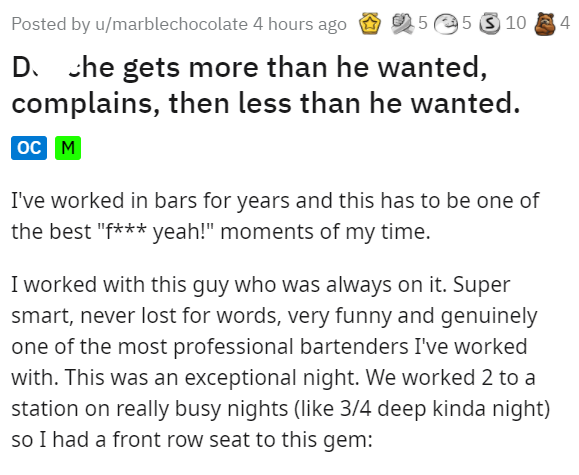This screenshot has width=579, height=475.
Task: Select the blue OC flair tag
Action: [x=29, y=148]
